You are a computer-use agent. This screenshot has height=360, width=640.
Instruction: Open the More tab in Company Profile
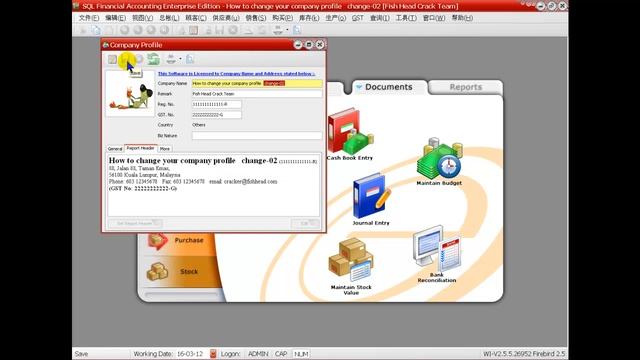click(x=164, y=149)
